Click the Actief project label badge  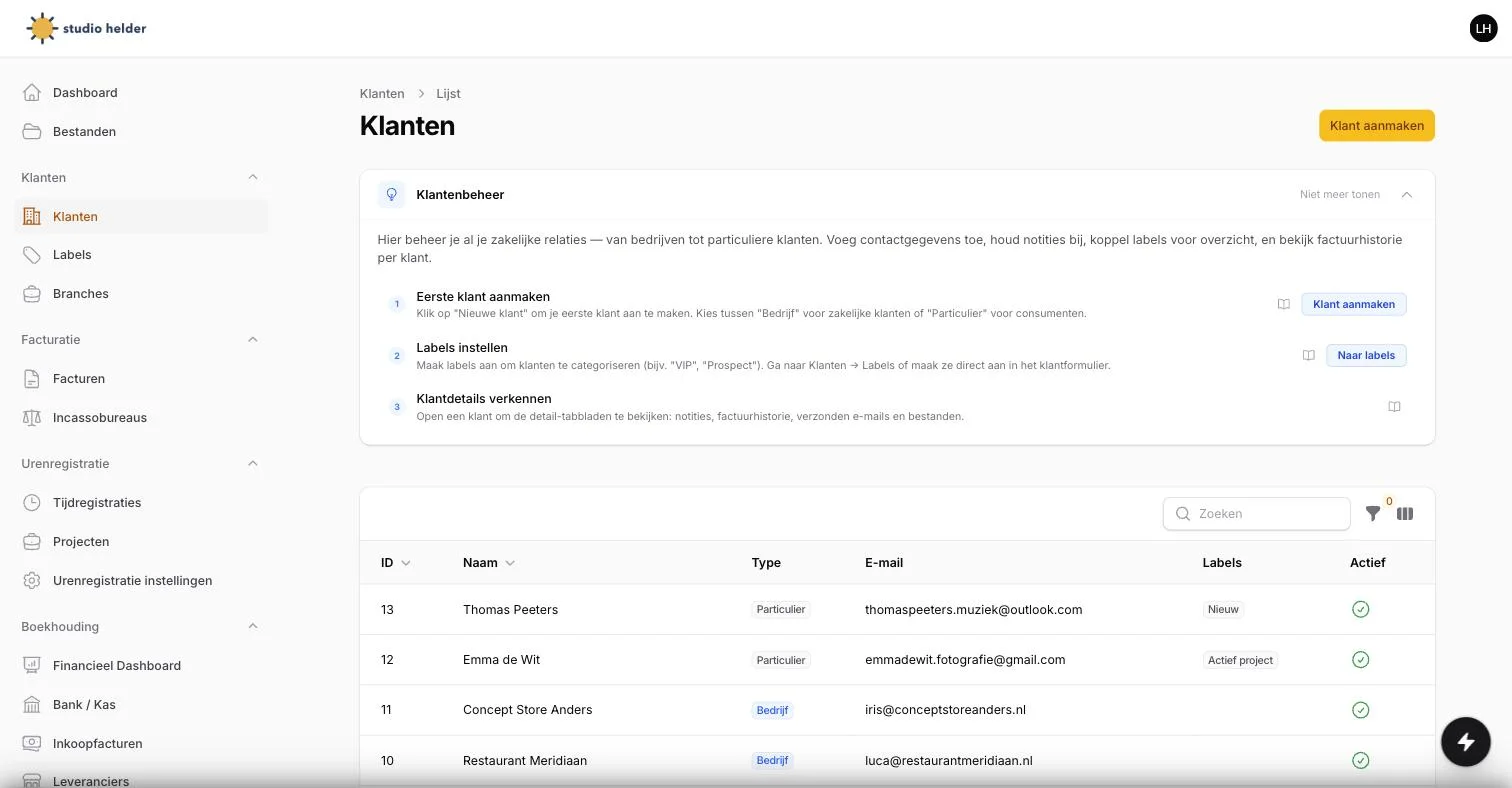pyautogui.click(x=1241, y=660)
